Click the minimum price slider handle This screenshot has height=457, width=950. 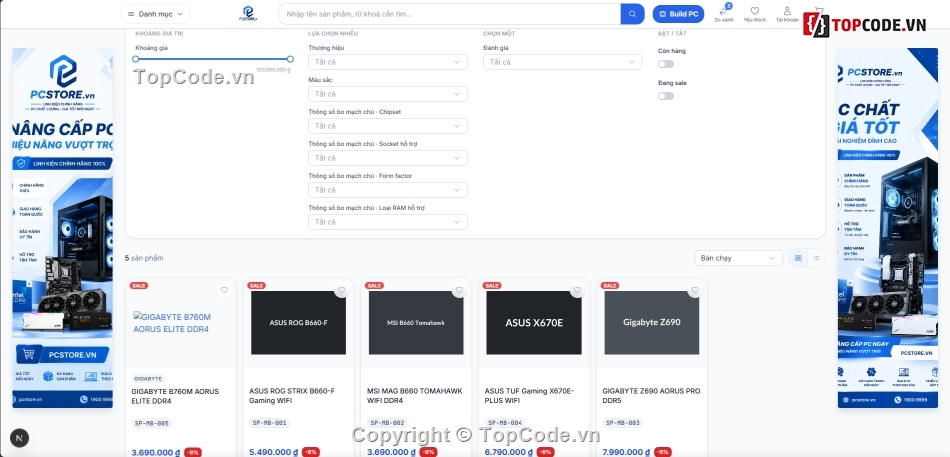coord(136,59)
